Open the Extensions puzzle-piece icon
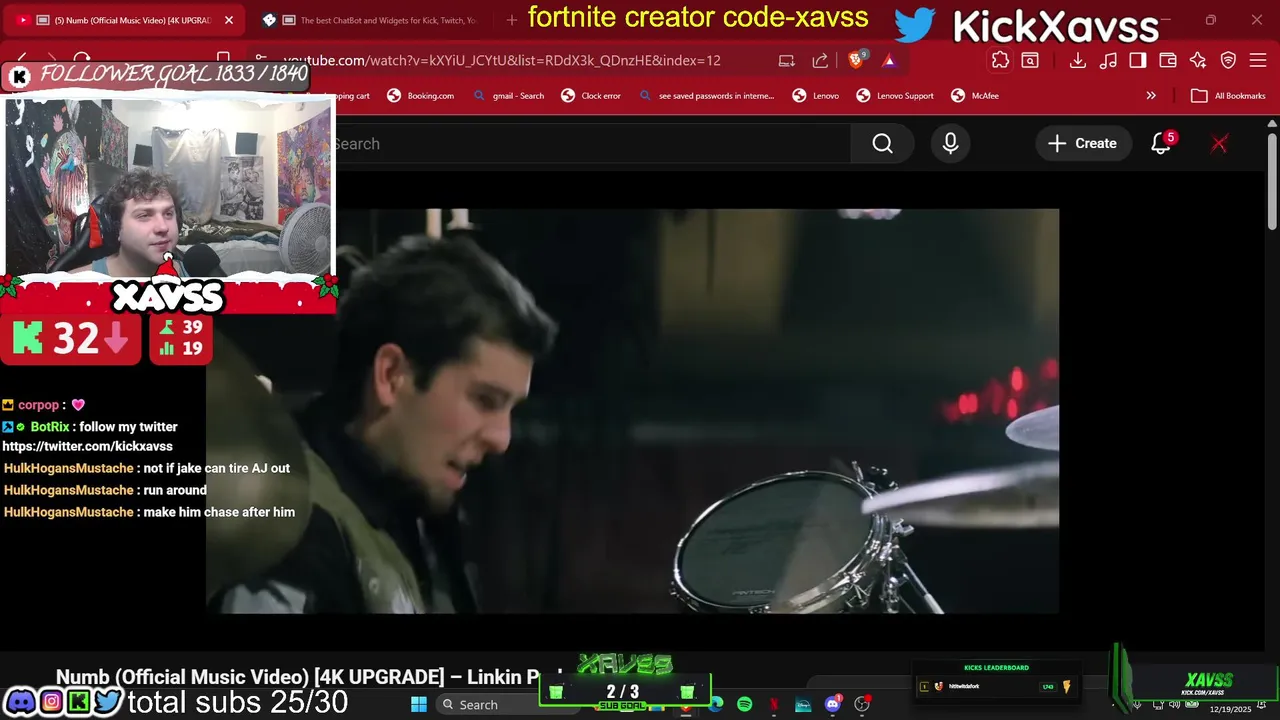The image size is (1280, 720). (x=1000, y=60)
